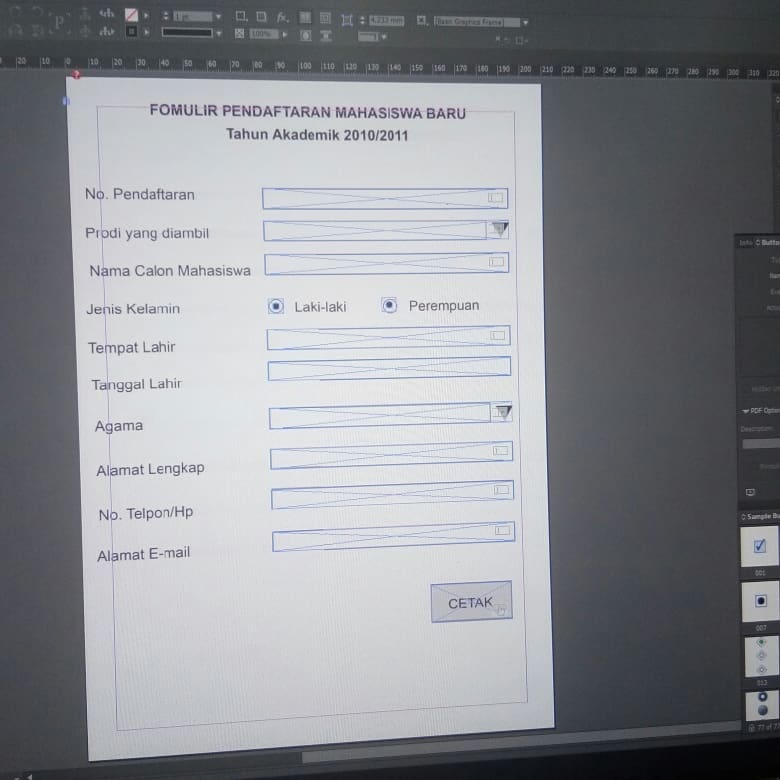Click the CETAK button on the form
Image resolution: width=780 pixels, height=780 pixels.
(x=471, y=601)
